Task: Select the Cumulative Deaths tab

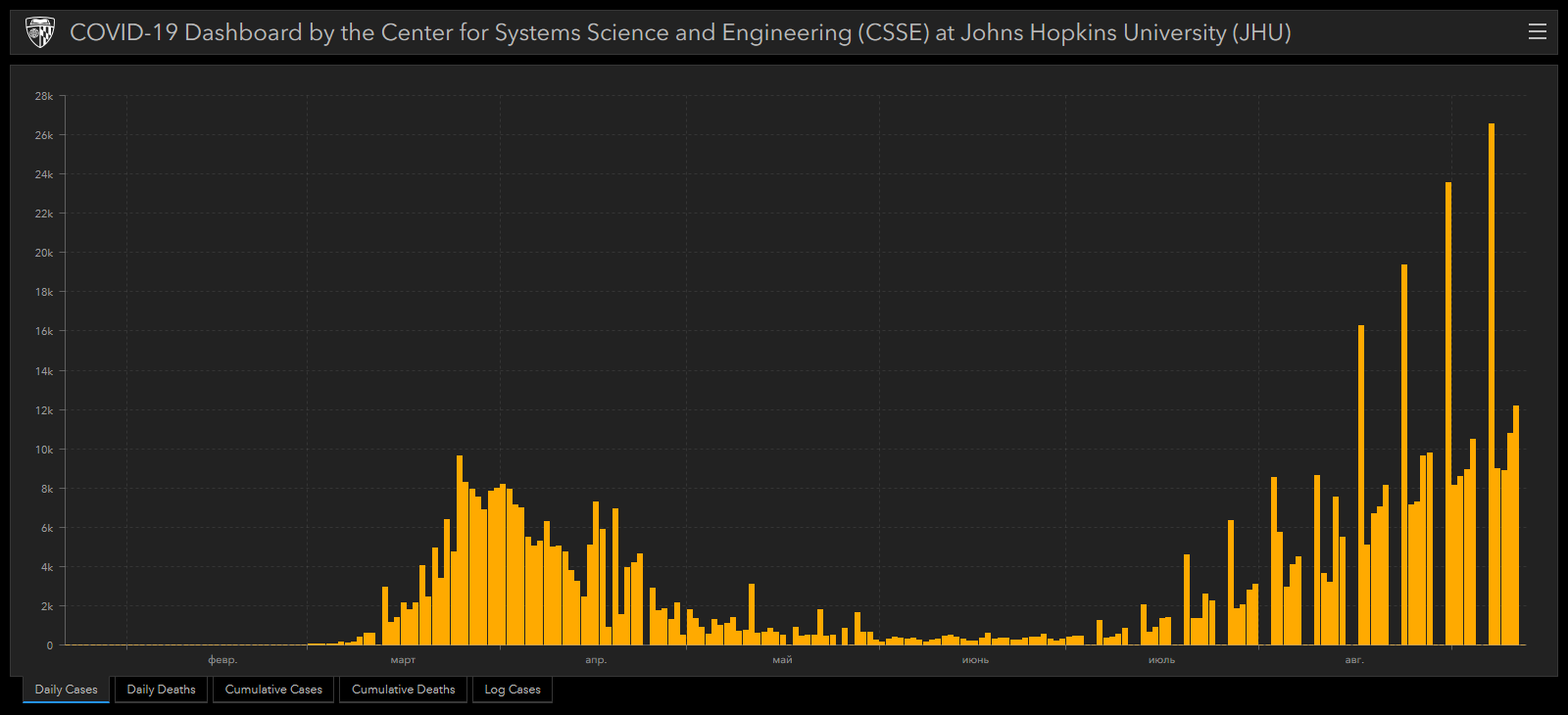Action: pyautogui.click(x=403, y=690)
